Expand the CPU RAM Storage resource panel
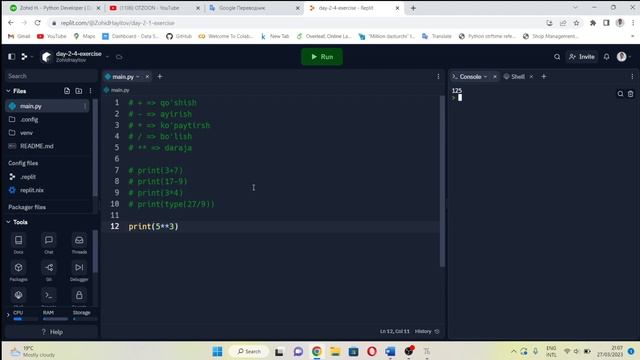Image resolution: width=640 pixels, height=360 pixels. click(x=8, y=315)
